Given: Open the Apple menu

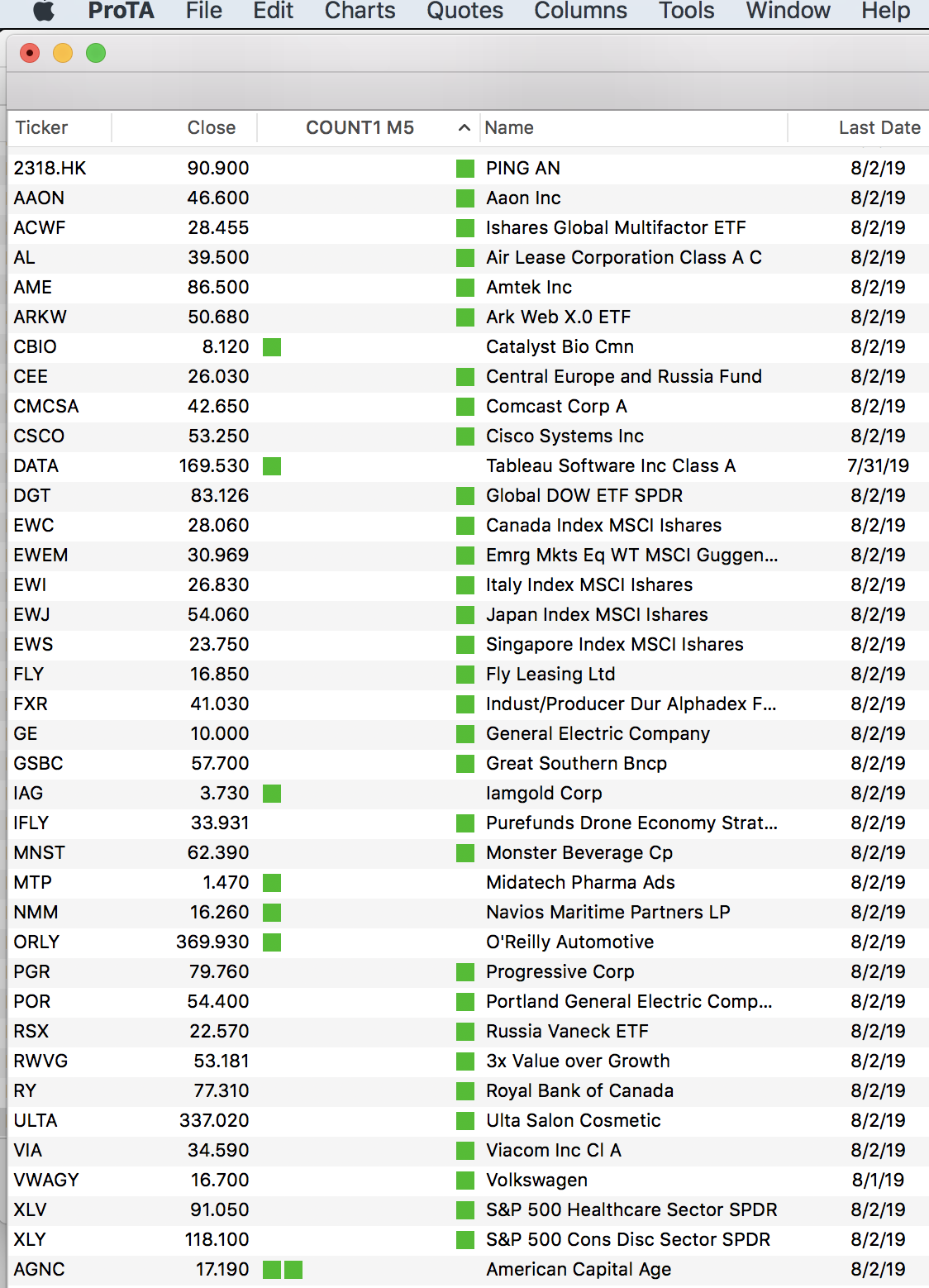Looking at the screenshot, I should click(44, 11).
